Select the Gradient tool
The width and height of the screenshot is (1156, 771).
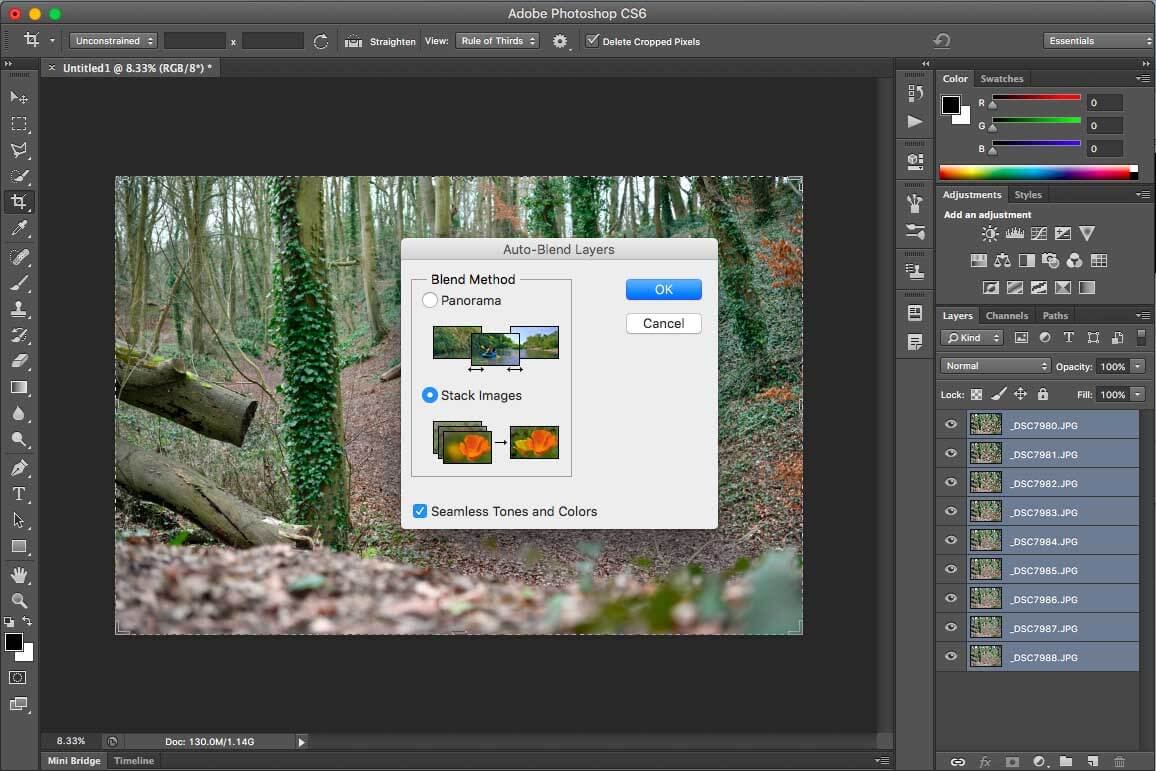click(19, 388)
